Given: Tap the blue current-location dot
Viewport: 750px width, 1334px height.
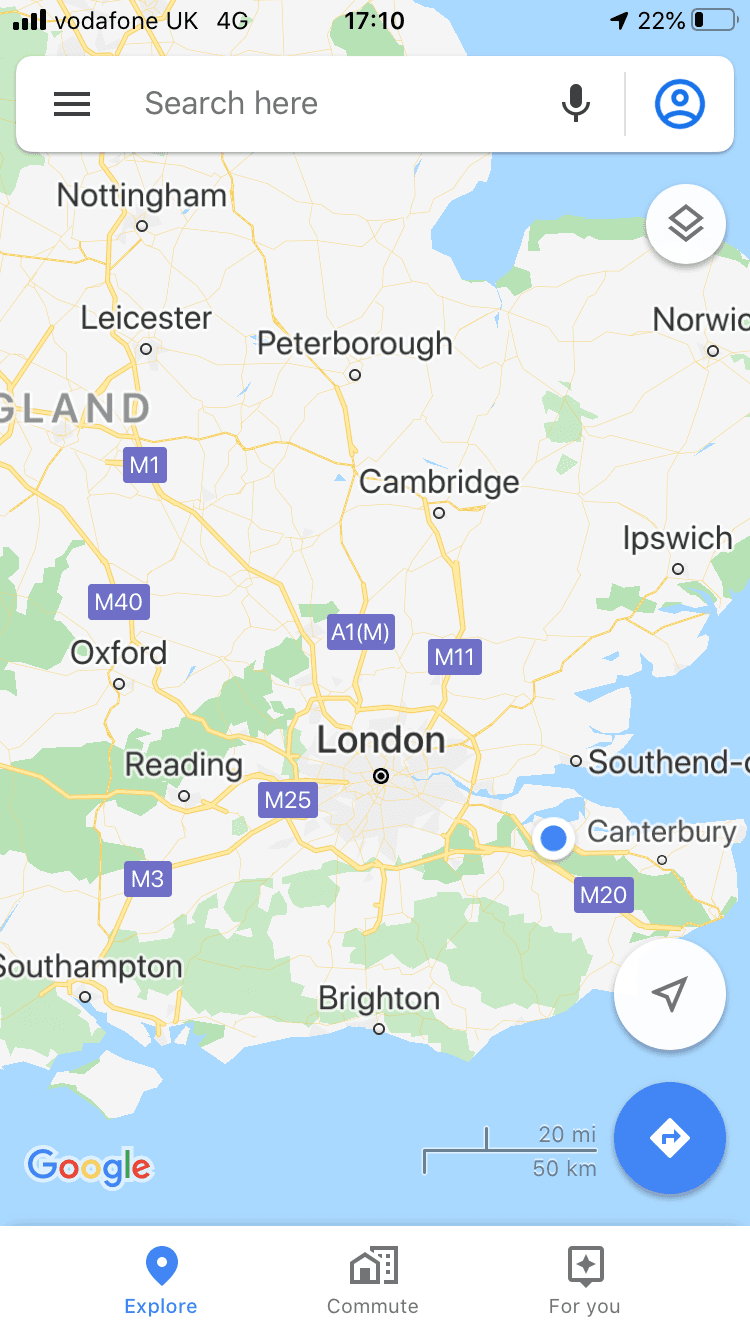Looking at the screenshot, I should click(x=553, y=838).
